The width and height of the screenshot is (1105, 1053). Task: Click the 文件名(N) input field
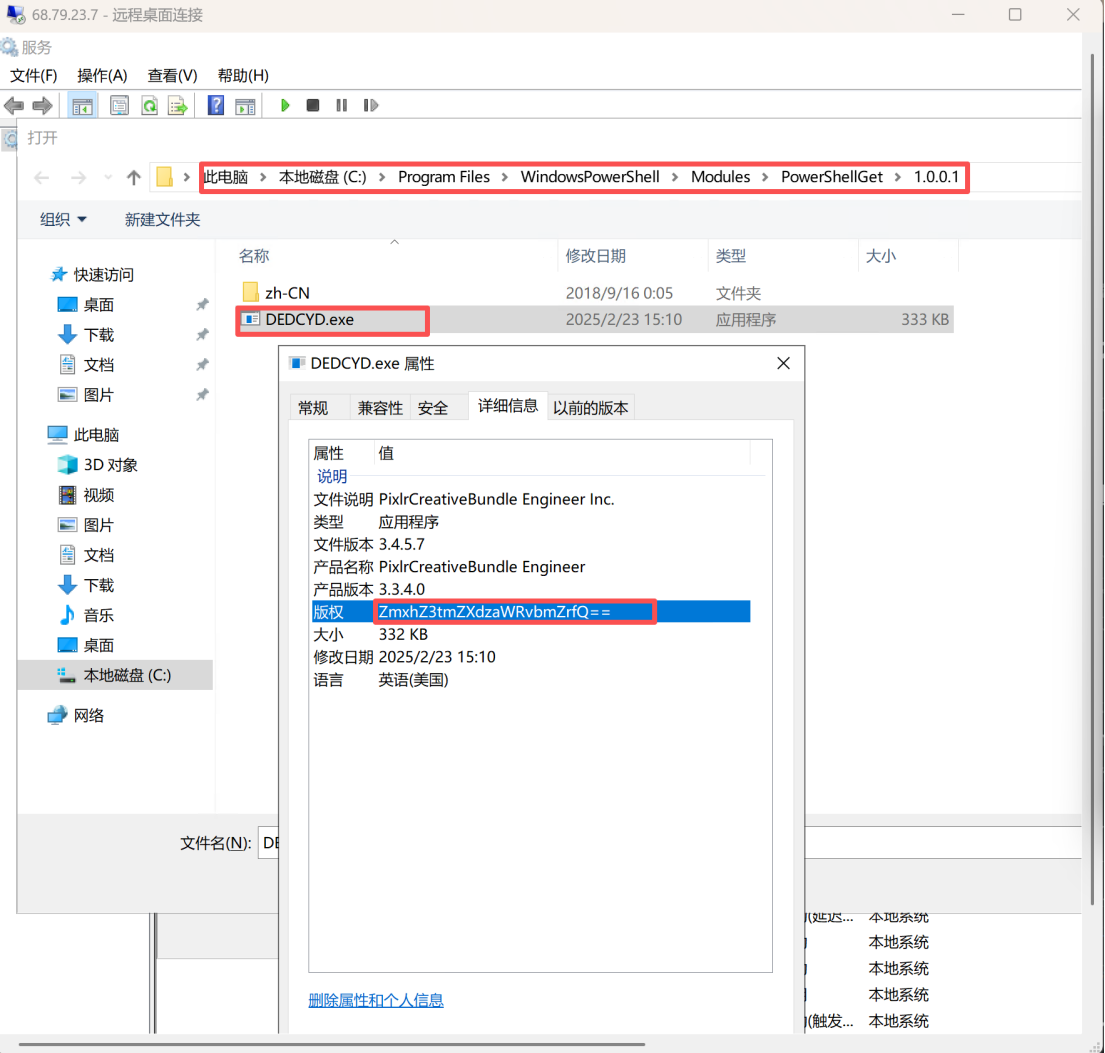(x=671, y=843)
